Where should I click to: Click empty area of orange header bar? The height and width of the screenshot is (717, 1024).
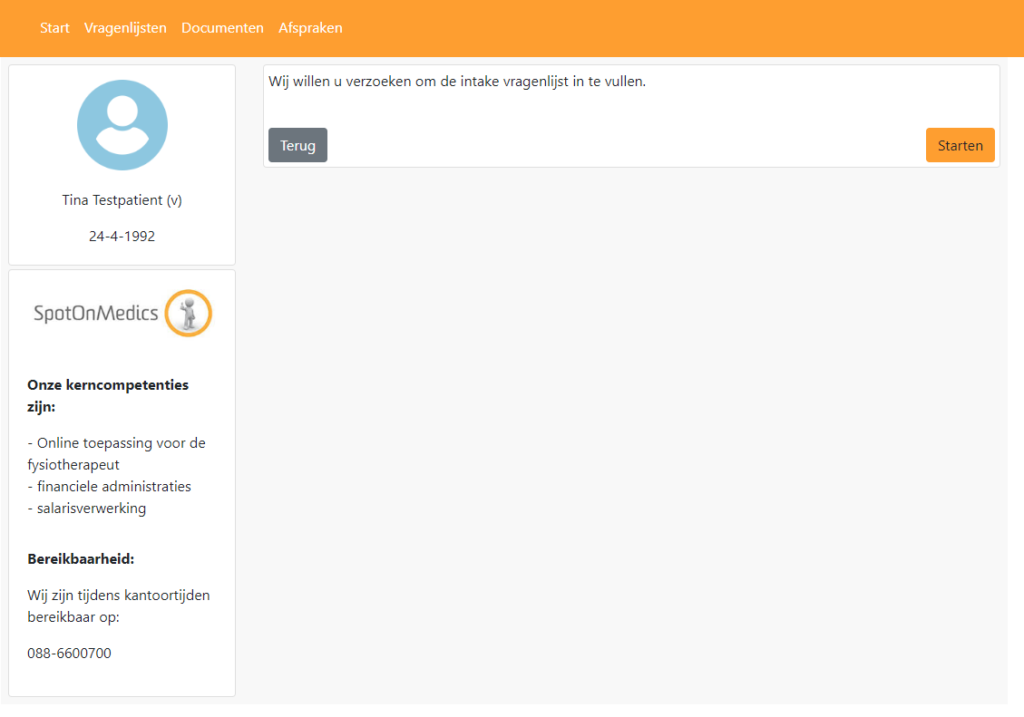tap(680, 28)
